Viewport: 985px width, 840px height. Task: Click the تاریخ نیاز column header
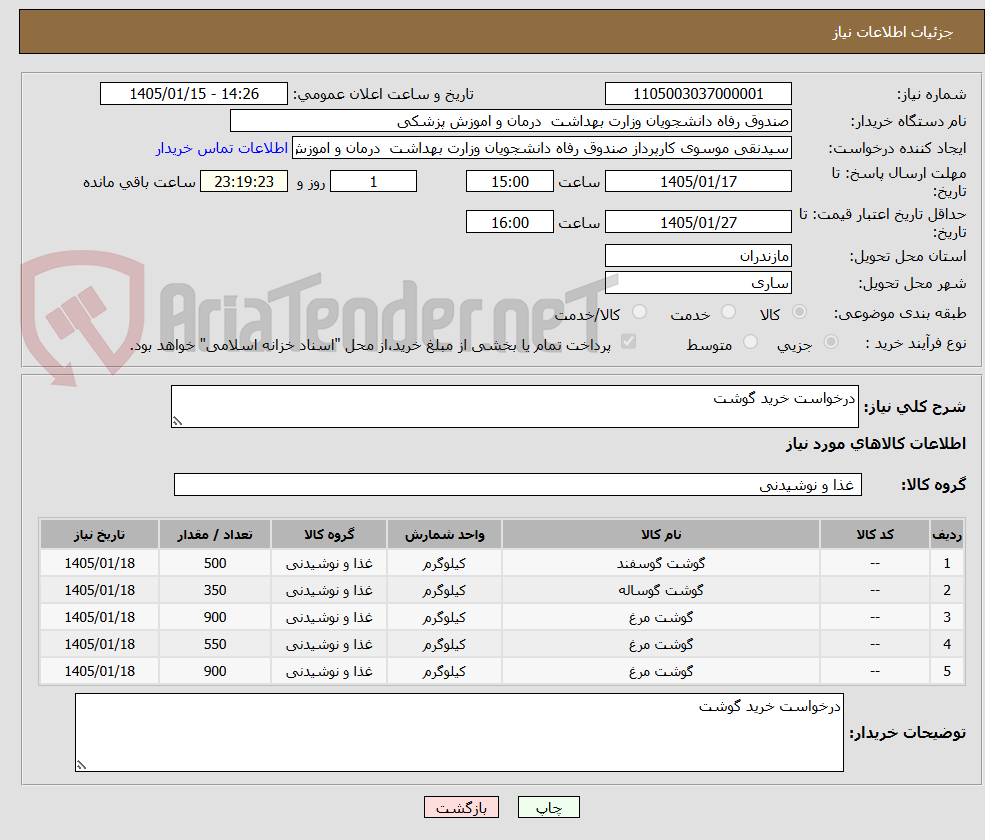point(99,534)
